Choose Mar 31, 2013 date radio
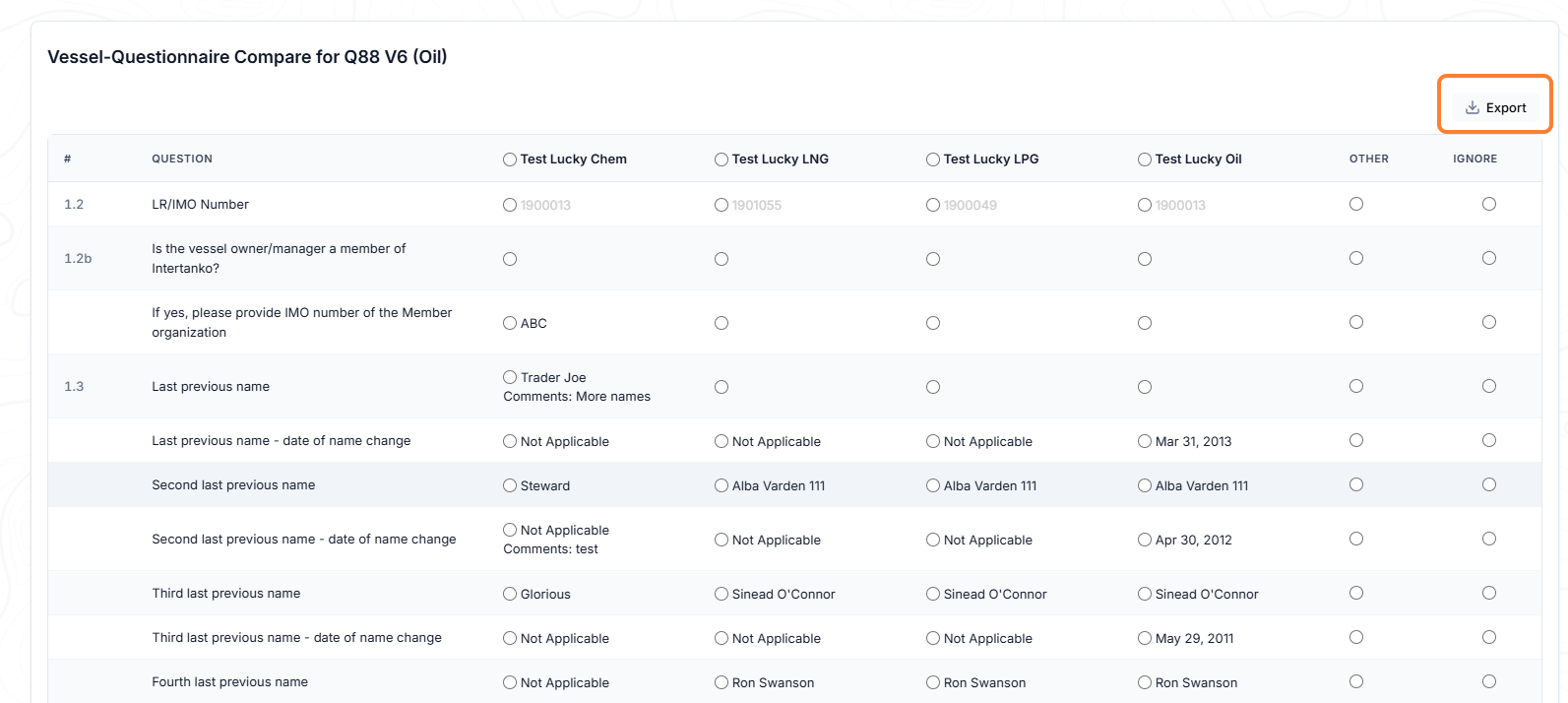 1145,441
